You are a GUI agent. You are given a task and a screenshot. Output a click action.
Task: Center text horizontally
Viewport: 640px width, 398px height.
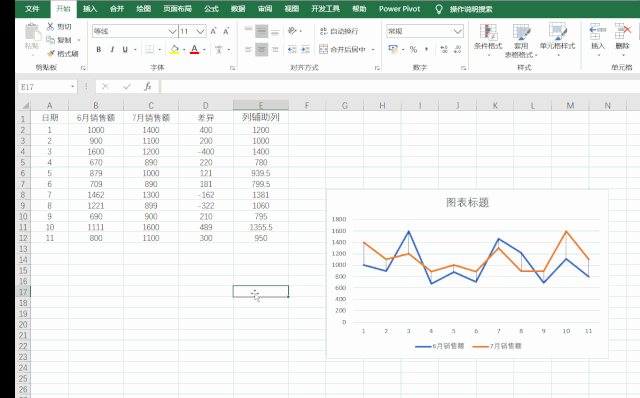[x=261, y=49]
